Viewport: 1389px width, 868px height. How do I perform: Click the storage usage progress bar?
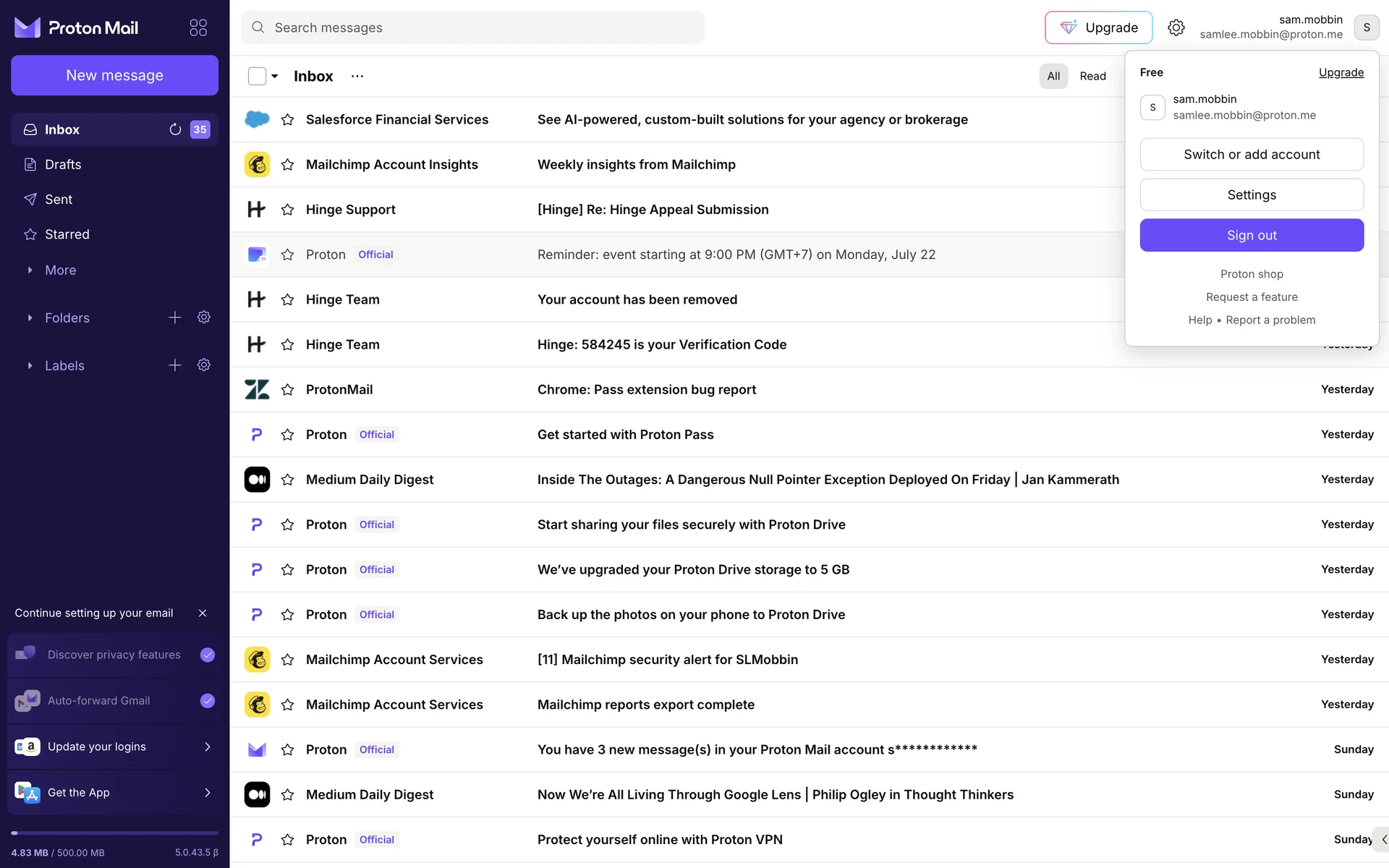click(114, 833)
